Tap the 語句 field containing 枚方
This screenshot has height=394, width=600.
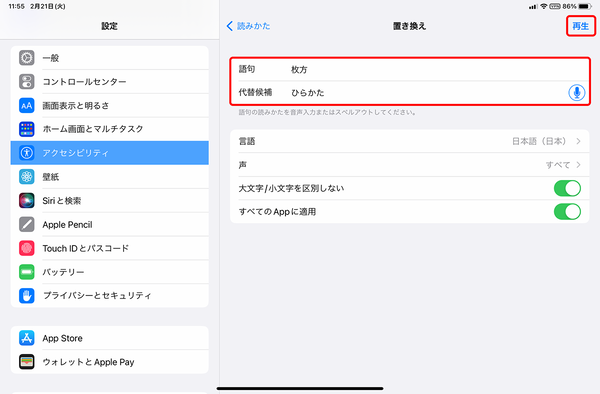pos(409,69)
